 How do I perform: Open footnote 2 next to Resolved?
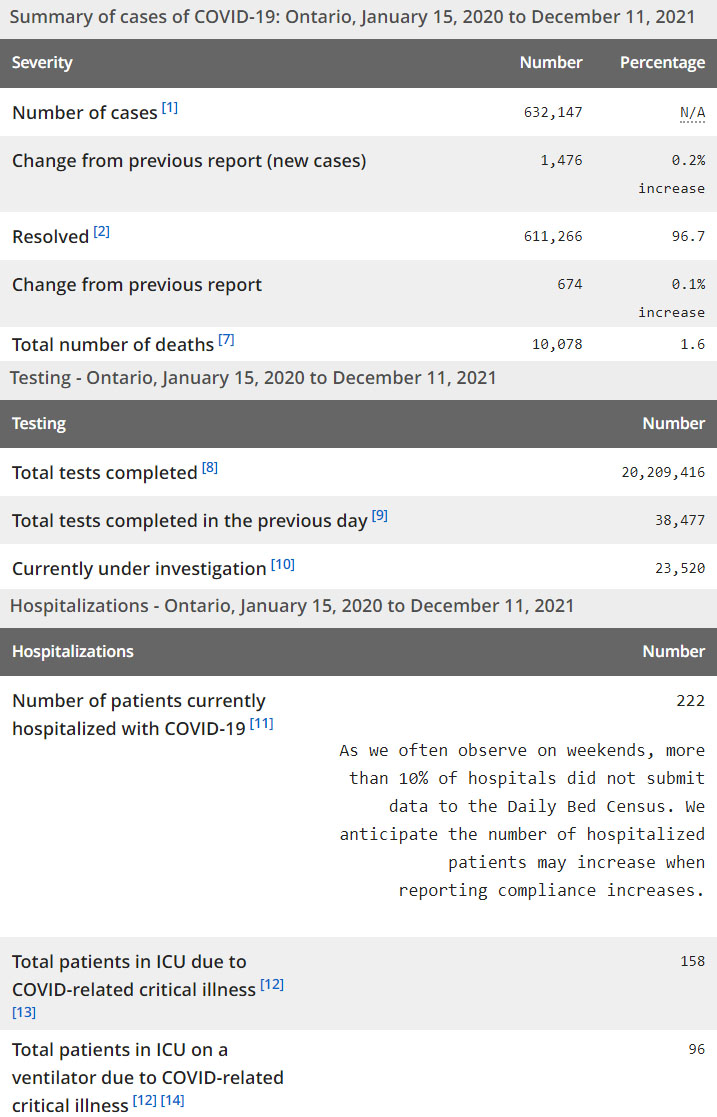[102, 232]
